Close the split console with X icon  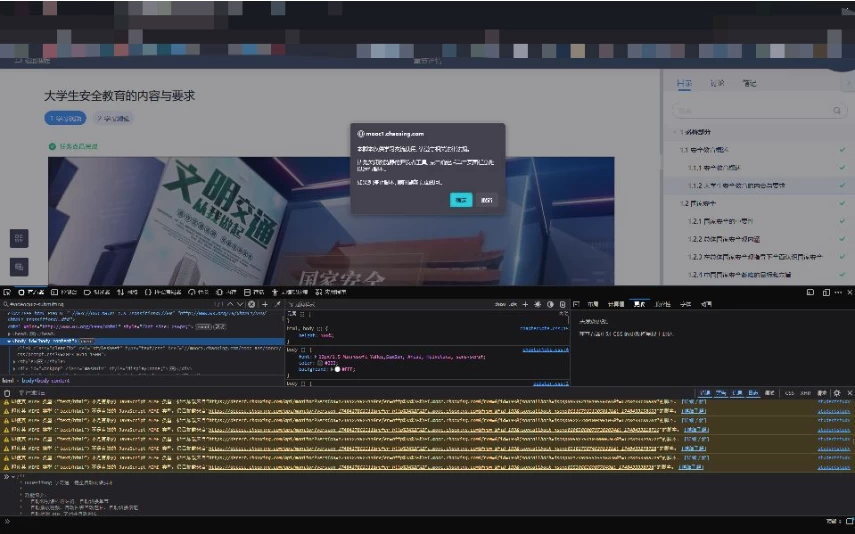[849, 393]
